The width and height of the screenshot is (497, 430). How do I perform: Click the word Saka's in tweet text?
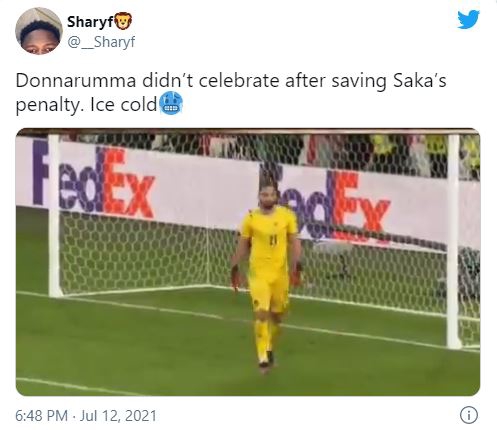(x=419, y=81)
